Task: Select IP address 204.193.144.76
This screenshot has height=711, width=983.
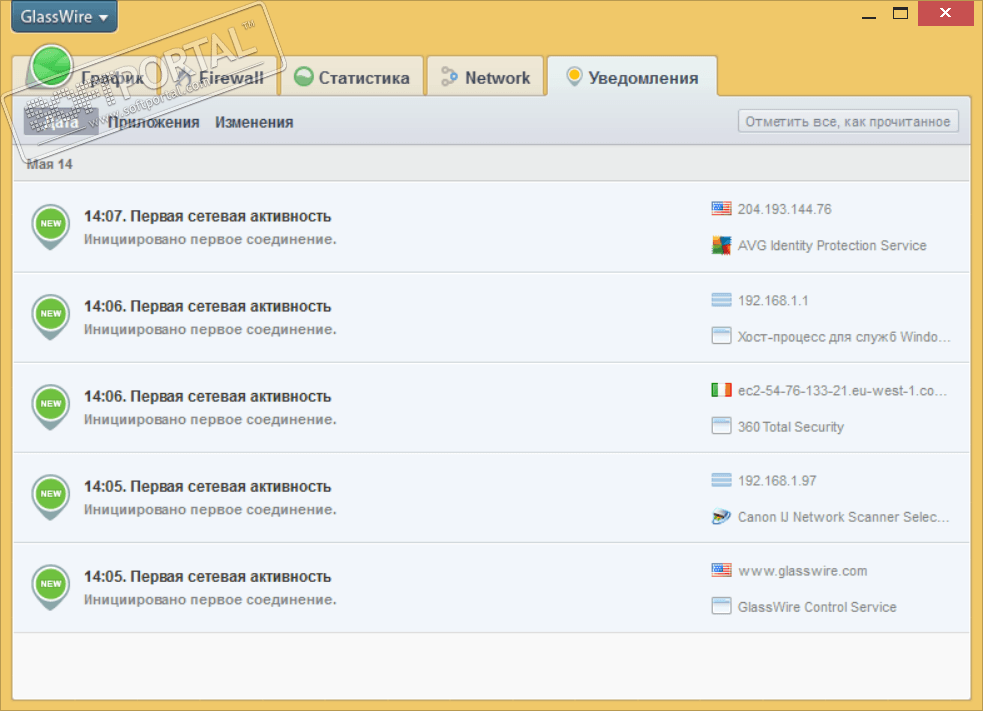Action: (x=784, y=209)
